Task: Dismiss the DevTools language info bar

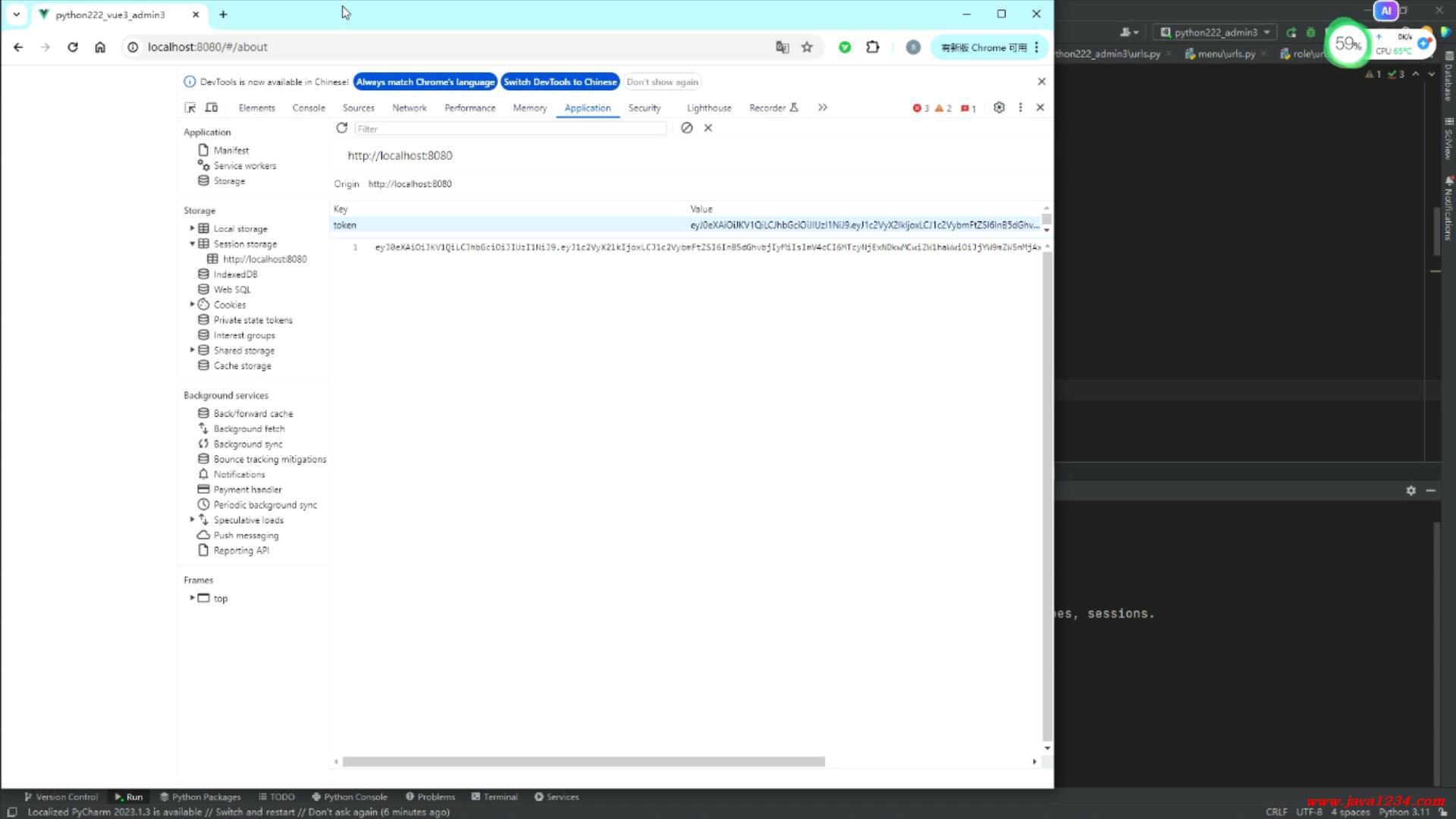Action: pyautogui.click(x=1041, y=81)
